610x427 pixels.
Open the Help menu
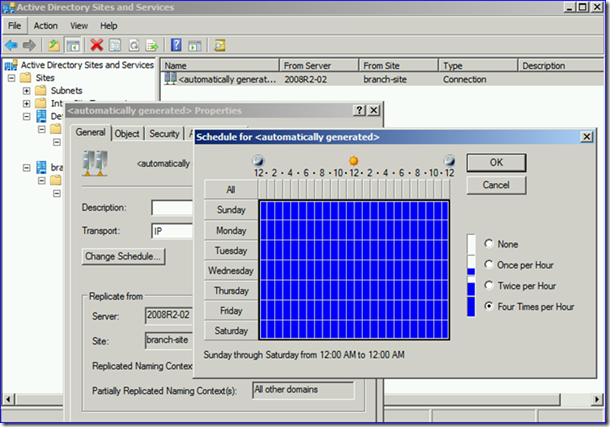pos(109,26)
